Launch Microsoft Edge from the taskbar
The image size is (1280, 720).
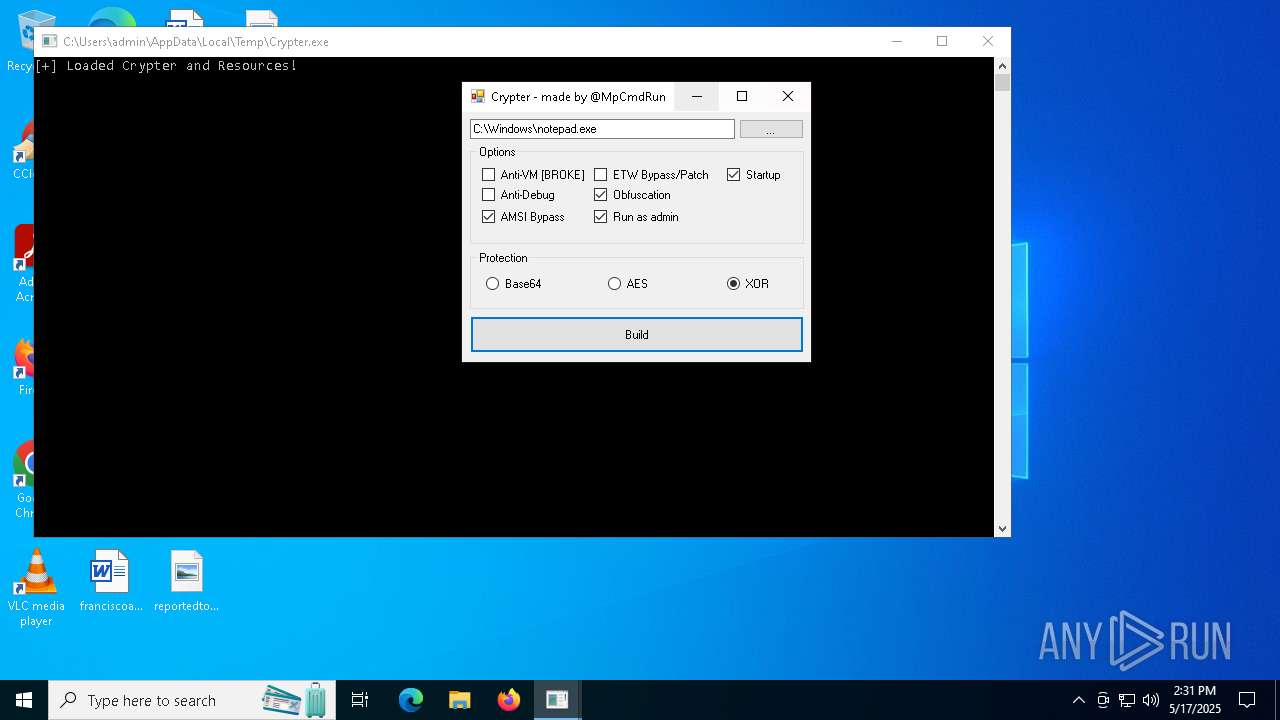pyautogui.click(x=411, y=700)
